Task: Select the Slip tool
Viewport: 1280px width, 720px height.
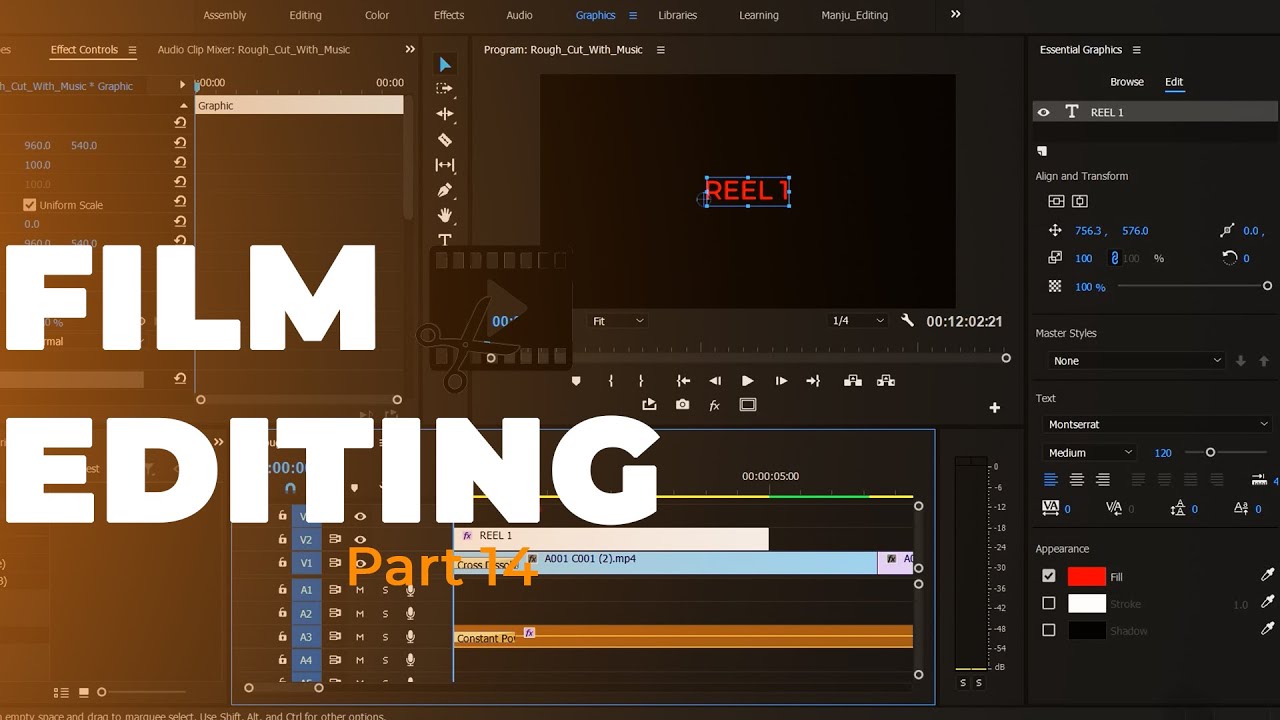Action: 445,165
